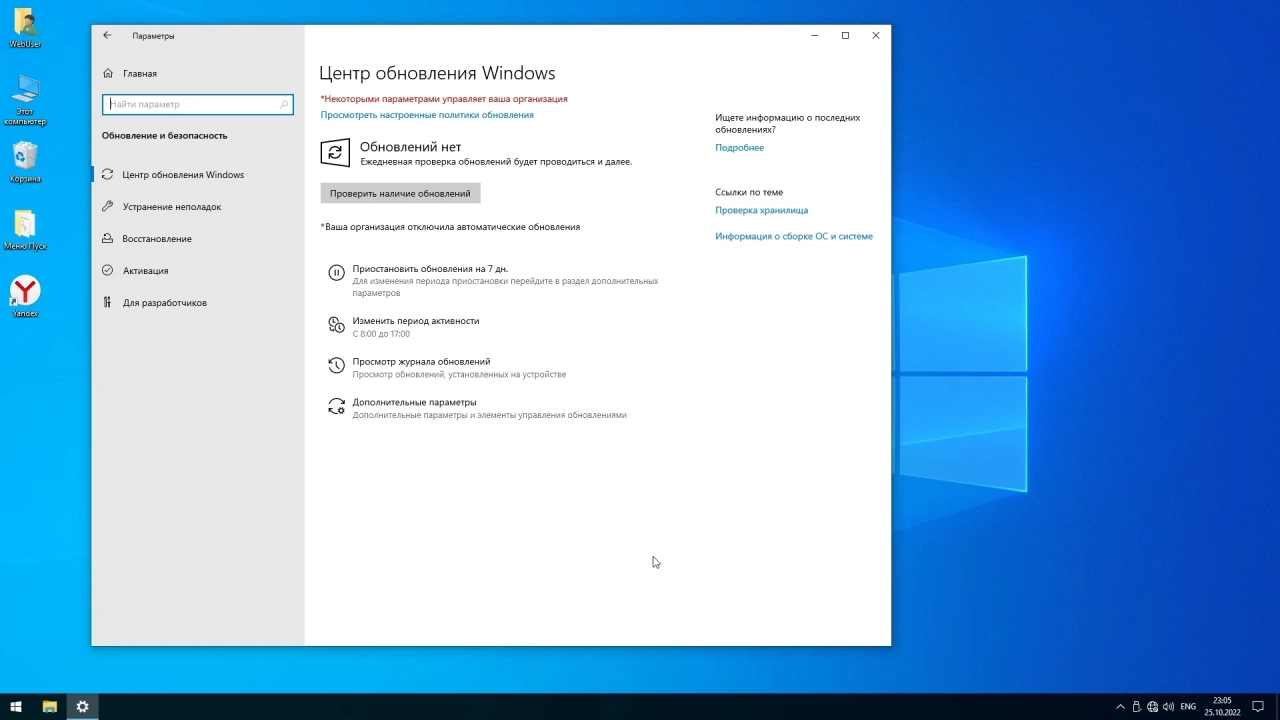Click the taskbar clock and date
Viewport: 1280px width, 720px height.
(1222, 707)
